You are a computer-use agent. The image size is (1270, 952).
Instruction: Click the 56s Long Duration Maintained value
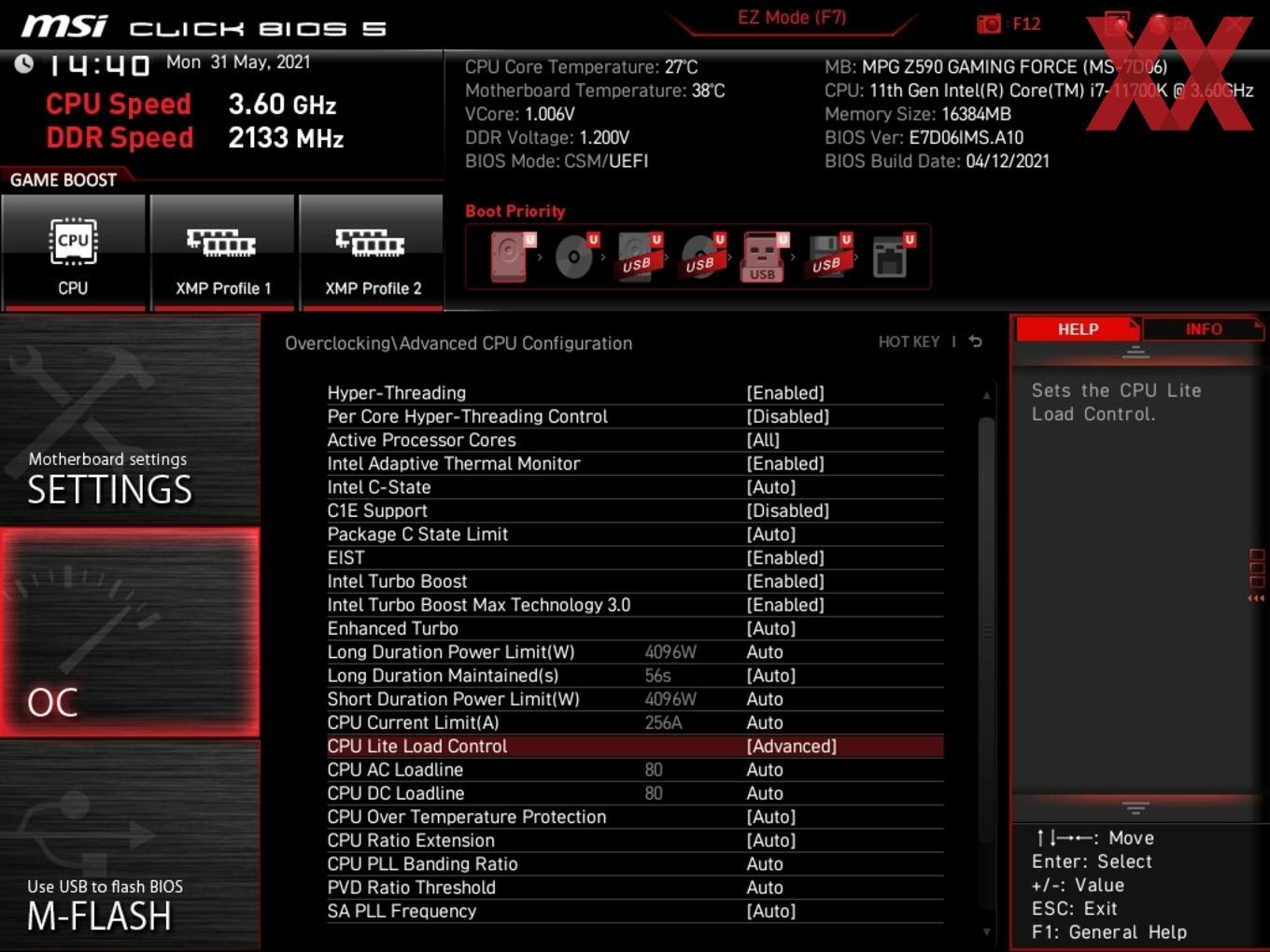point(657,676)
